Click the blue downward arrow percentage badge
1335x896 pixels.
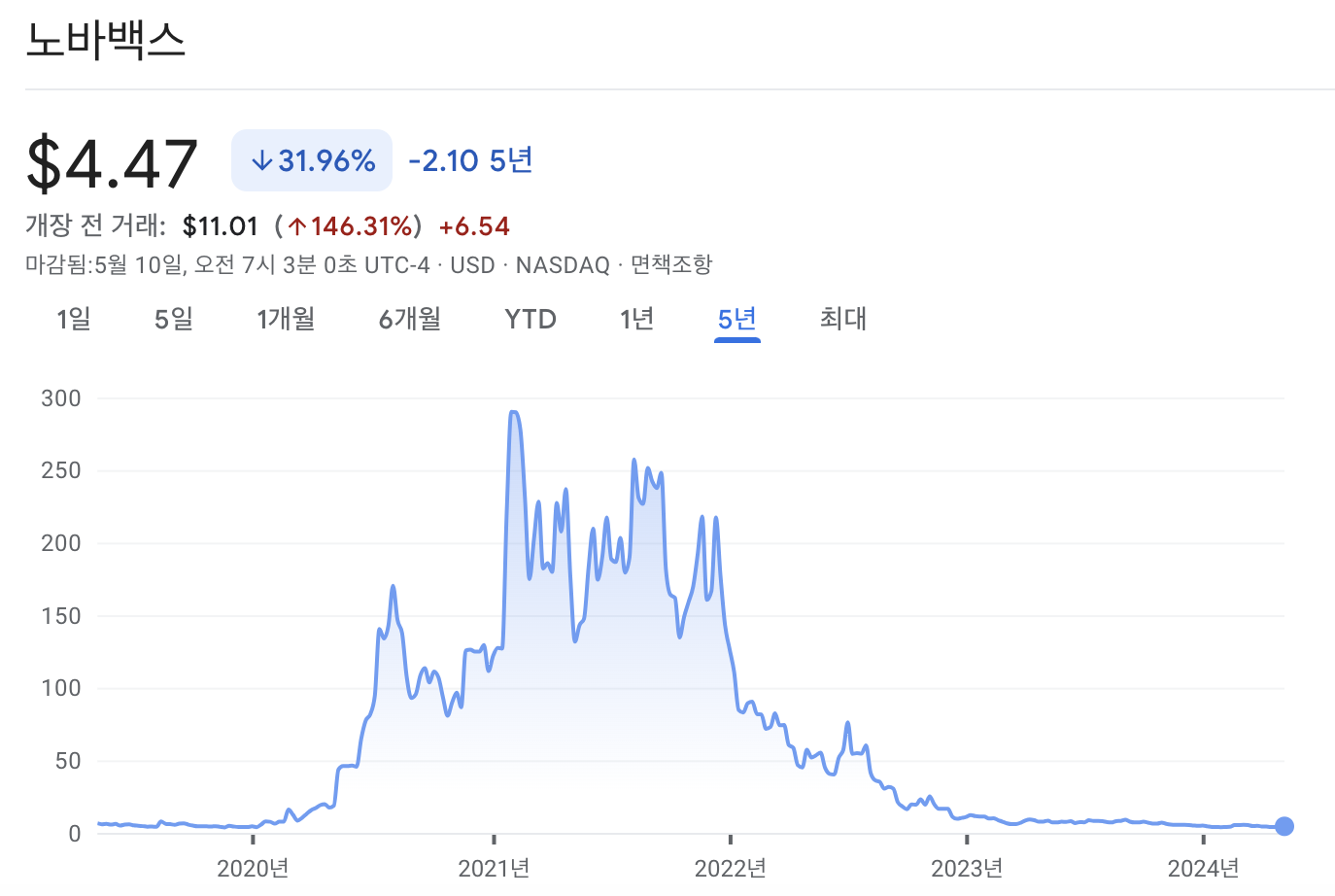(311, 159)
